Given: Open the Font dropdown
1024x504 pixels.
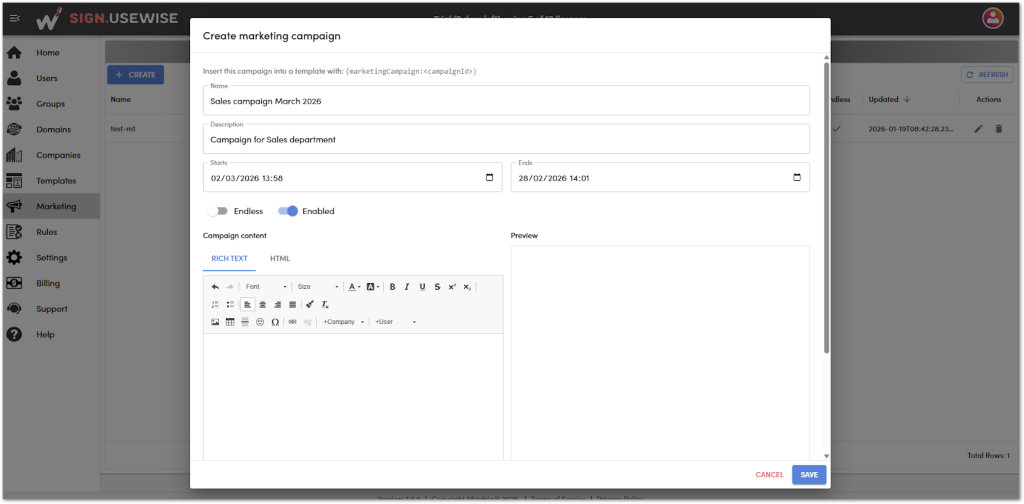Looking at the screenshot, I should [x=266, y=287].
